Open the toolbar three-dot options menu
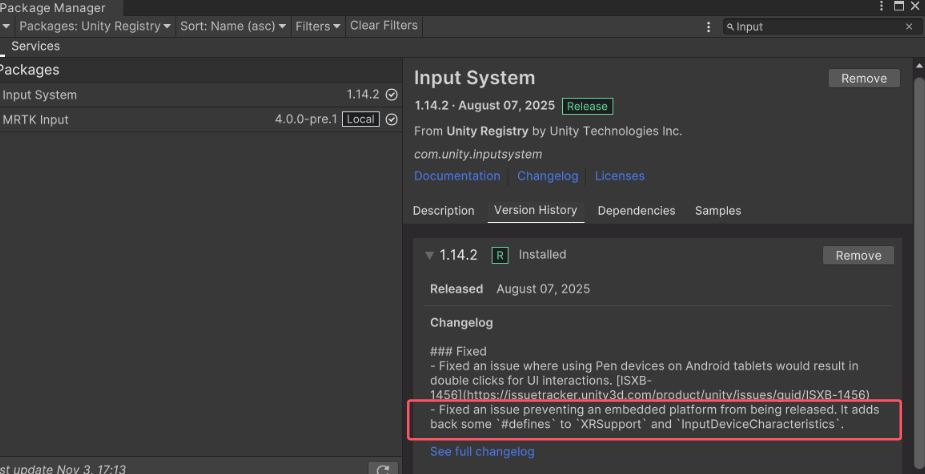The width and height of the screenshot is (925, 474). coord(708,27)
